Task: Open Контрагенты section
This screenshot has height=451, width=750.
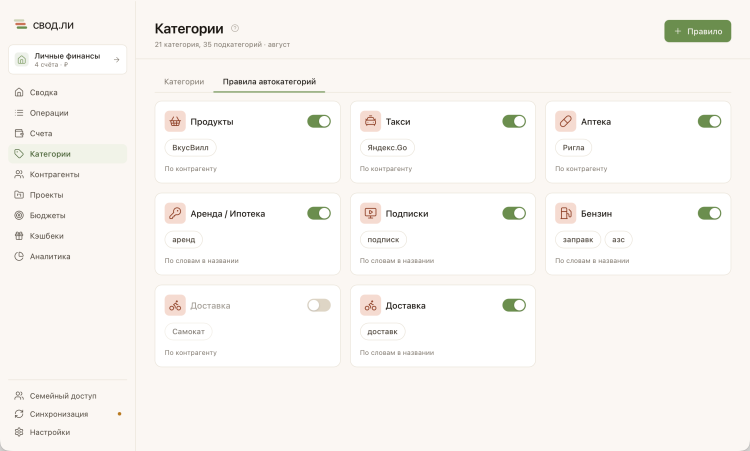Action: pos(67,175)
